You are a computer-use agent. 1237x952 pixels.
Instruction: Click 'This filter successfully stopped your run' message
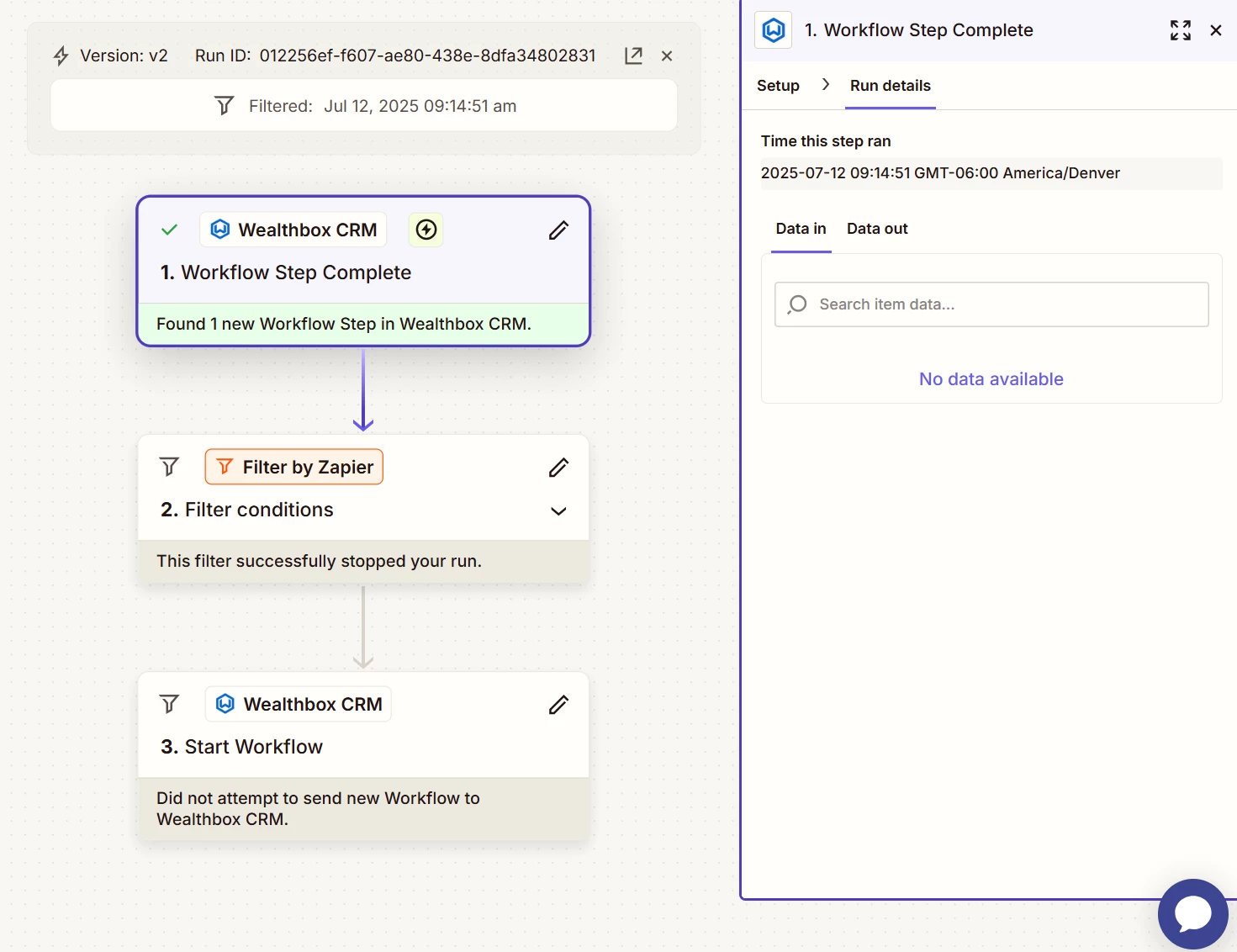pos(319,561)
